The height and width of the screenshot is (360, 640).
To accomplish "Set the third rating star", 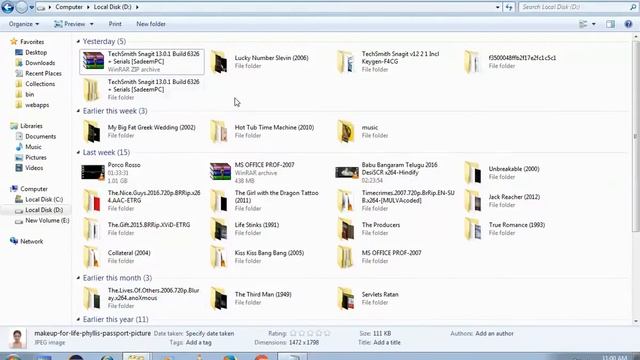I will [x=310, y=333].
